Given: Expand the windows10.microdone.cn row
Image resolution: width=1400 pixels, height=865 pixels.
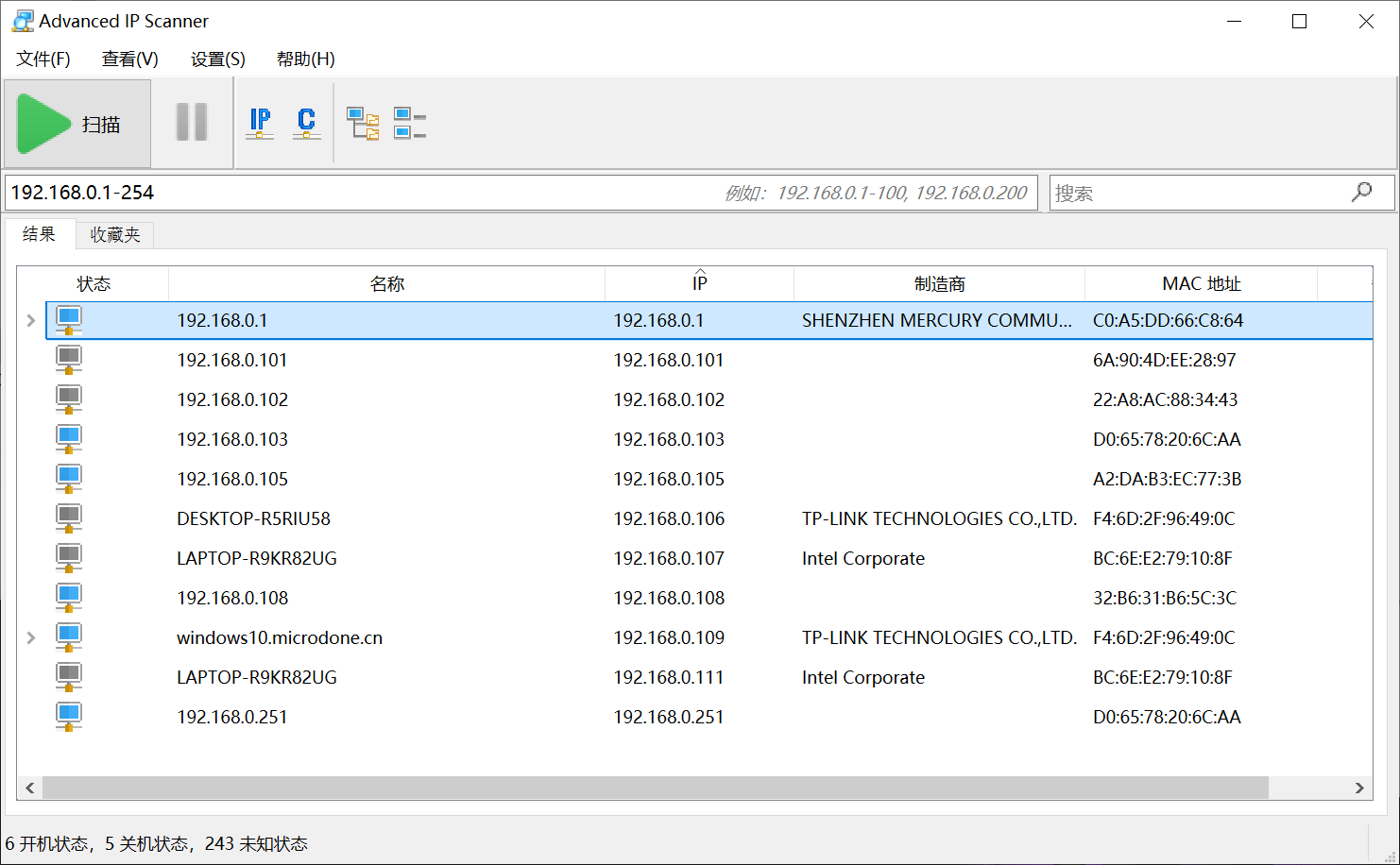Looking at the screenshot, I should (x=31, y=637).
